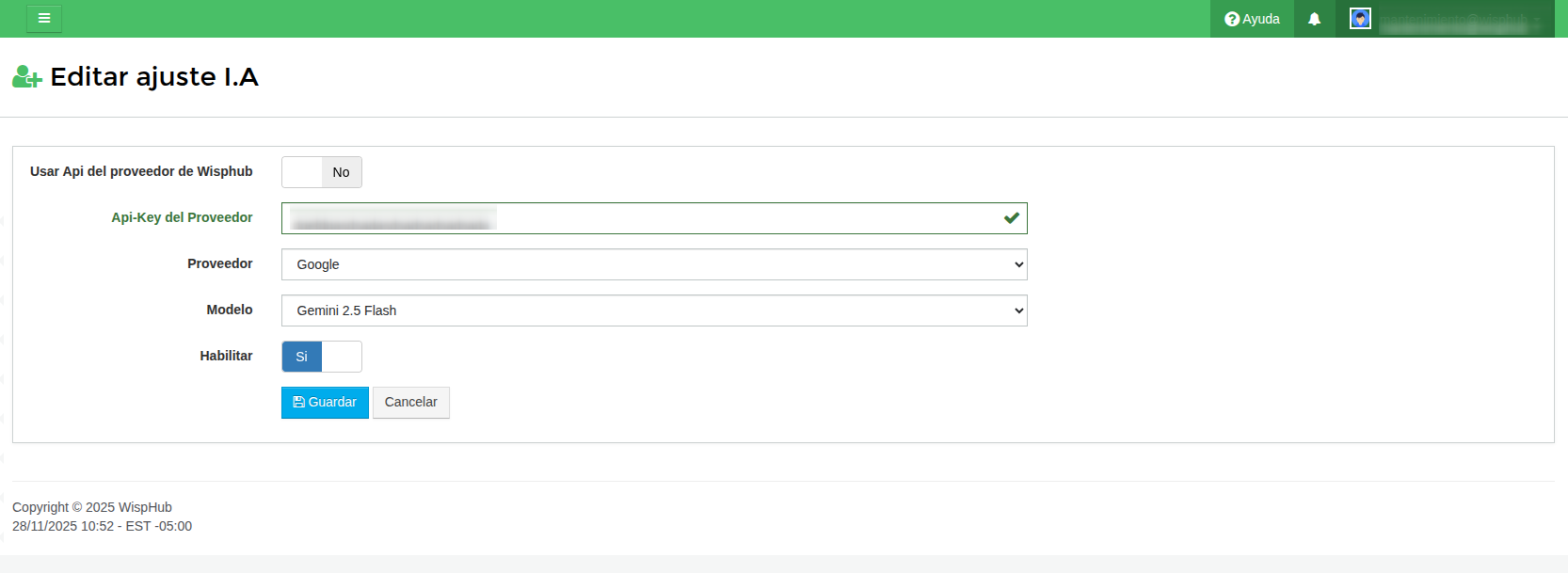Click the floppy disk icon on Guardar
Image resolution: width=1568 pixels, height=573 pixels.
(298, 403)
